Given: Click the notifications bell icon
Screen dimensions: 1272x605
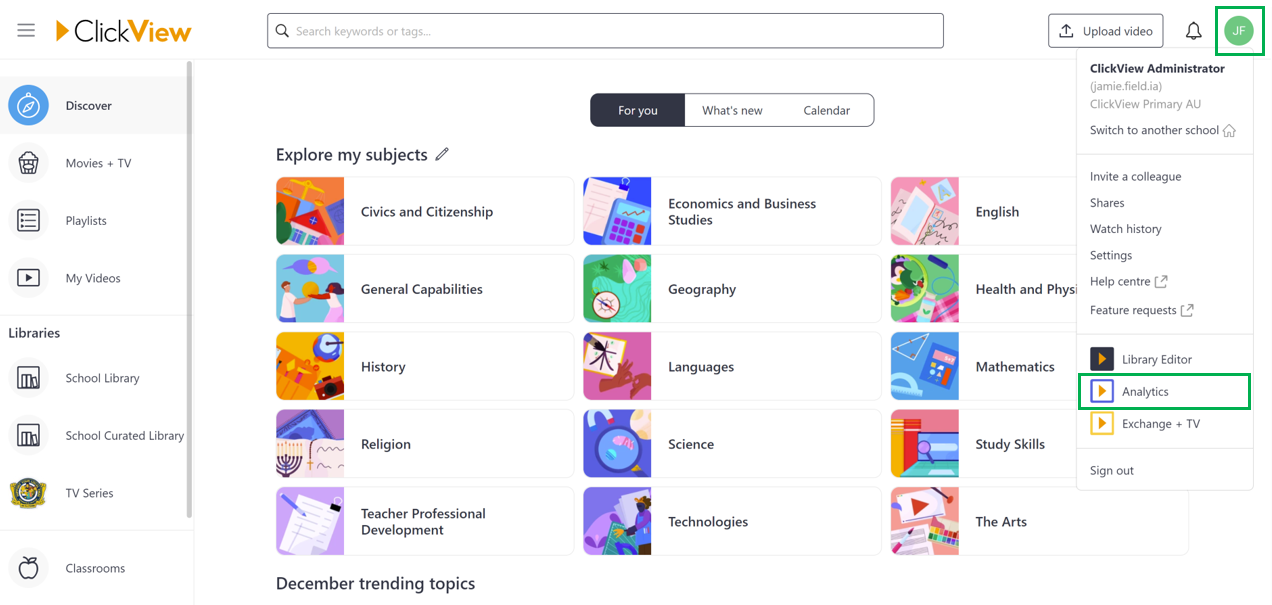Looking at the screenshot, I should pos(1193,31).
